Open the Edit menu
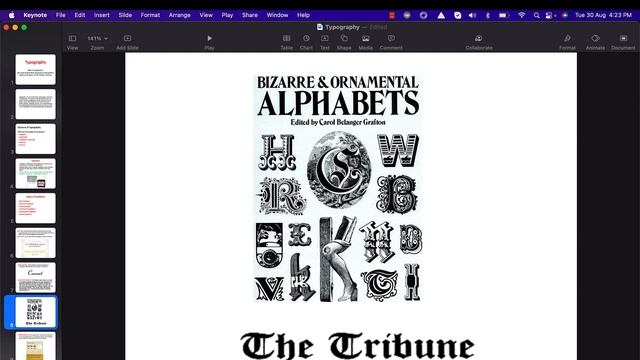This screenshot has height=360, width=640. 80,15
